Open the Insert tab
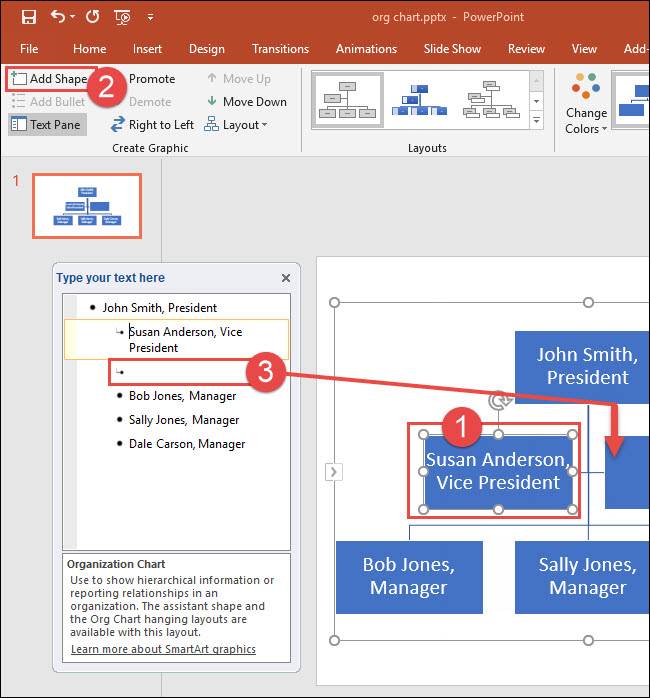 [x=147, y=49]
